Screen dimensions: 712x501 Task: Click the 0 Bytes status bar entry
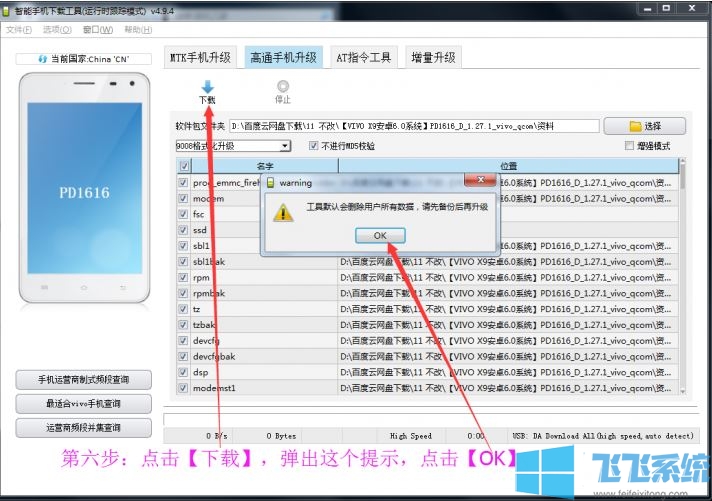281,436
